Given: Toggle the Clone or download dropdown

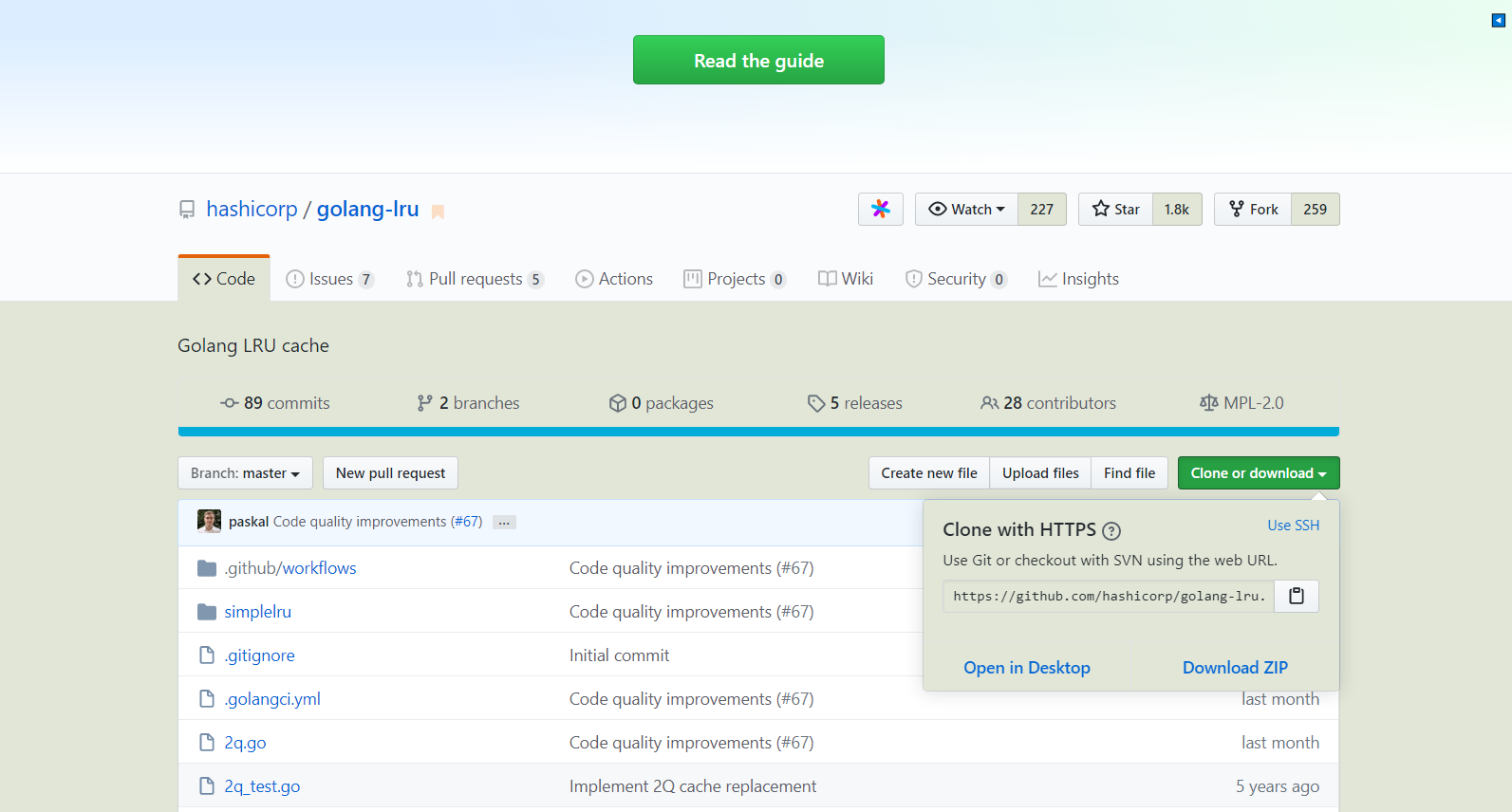Looking at the screenshot, I should [x=1259, y=473].
